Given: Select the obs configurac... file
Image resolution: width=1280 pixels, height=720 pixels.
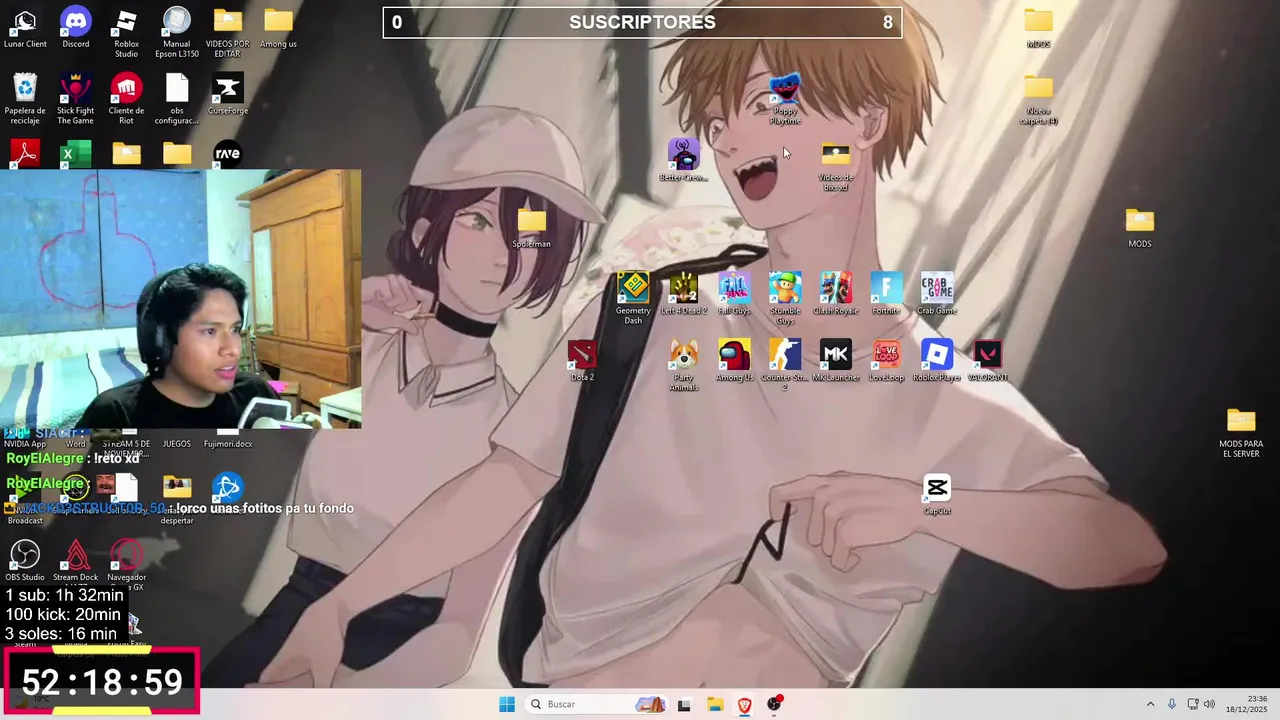Looking at the screenshot, I should [177, 99].
